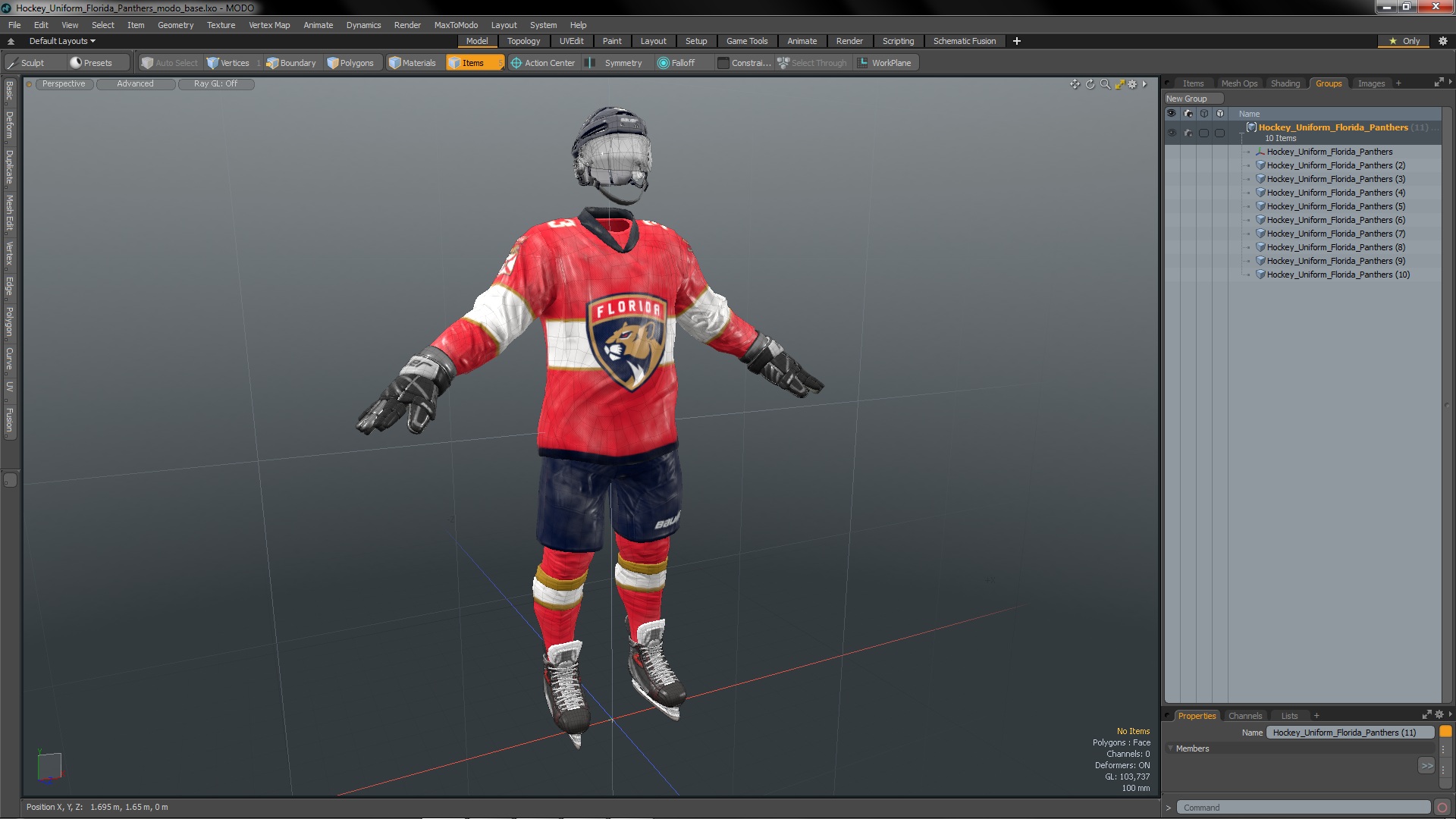Expand members list with >> button
Screen dimensions: 1456x819
pos(1426,766)
